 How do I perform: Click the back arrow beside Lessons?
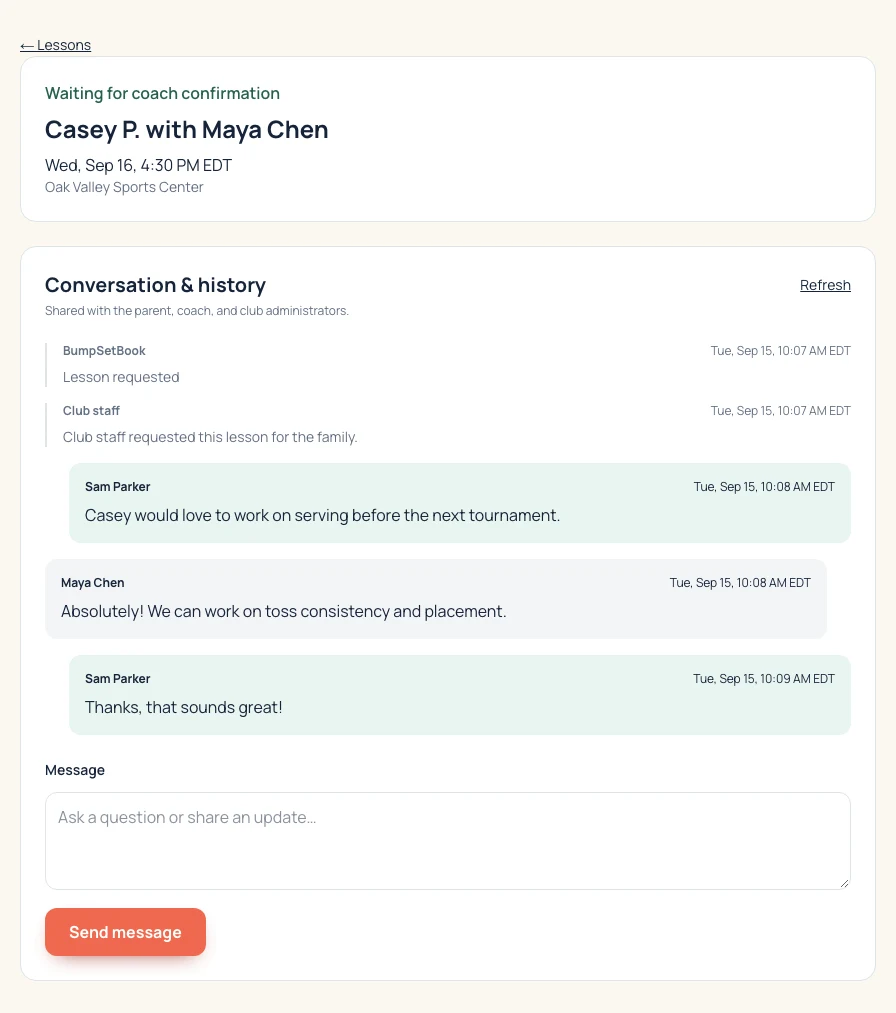click(x=26, y=46)
